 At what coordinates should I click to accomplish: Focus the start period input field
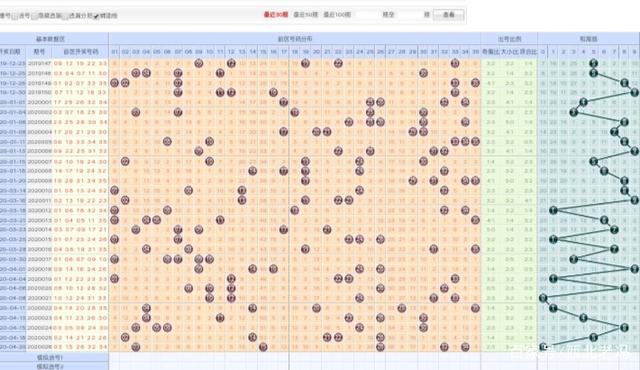coord(368,15)
